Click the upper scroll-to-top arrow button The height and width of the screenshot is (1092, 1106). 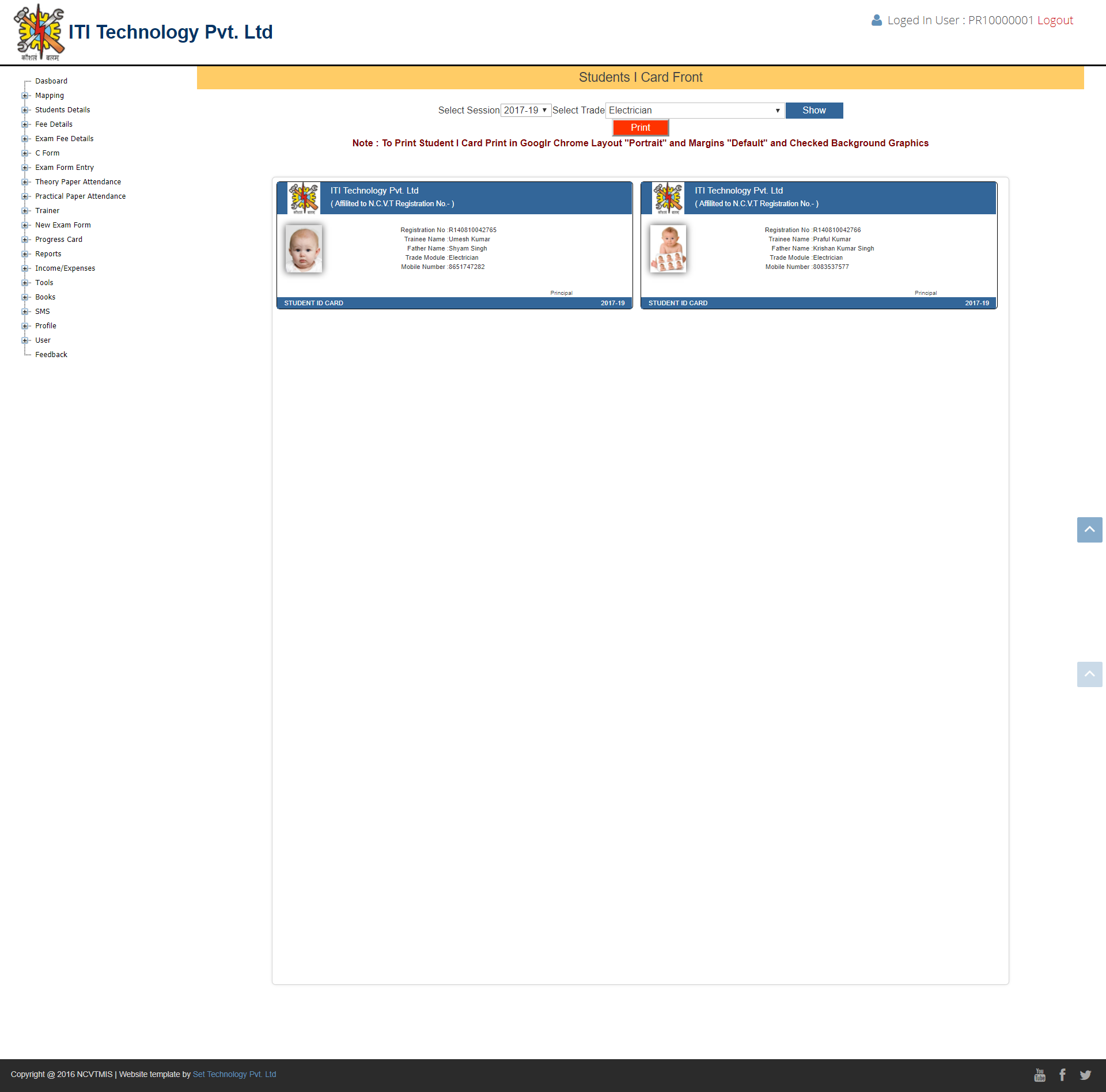pyautogui.click(x=1089, y=530)
